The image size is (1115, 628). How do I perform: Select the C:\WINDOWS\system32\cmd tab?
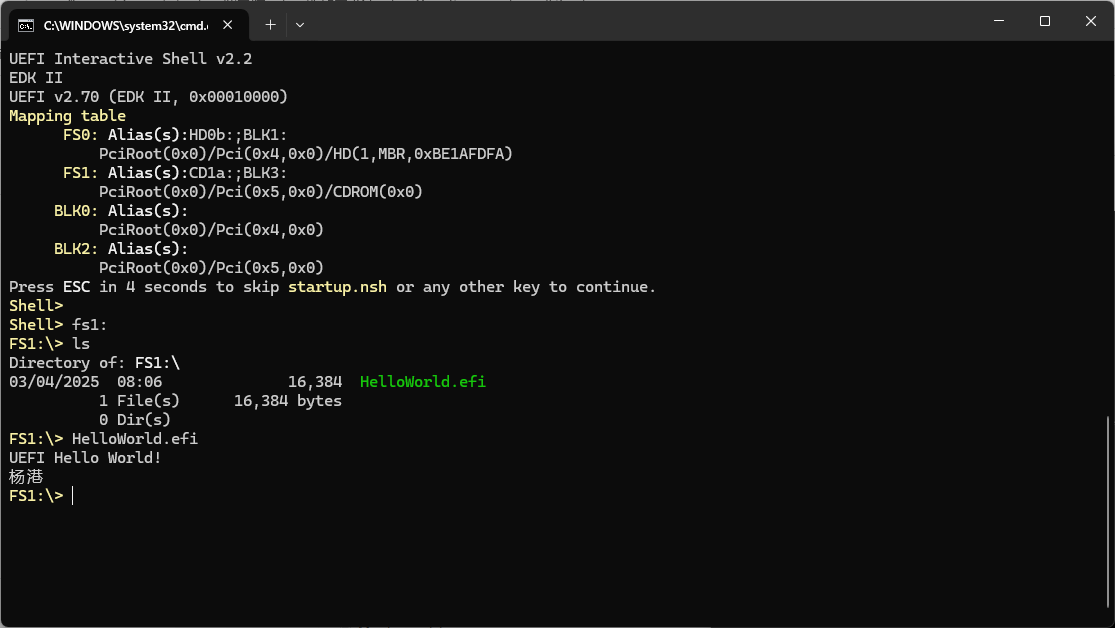point(129,25)
